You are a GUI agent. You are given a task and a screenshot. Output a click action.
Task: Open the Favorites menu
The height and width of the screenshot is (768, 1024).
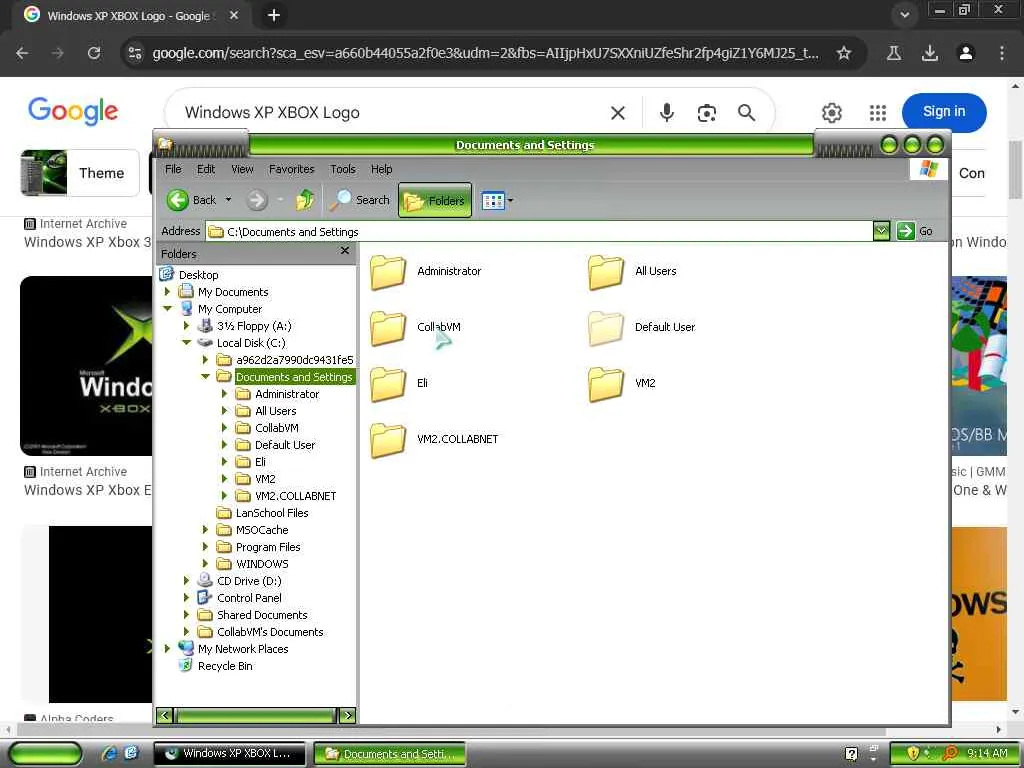tap(291, 169)
